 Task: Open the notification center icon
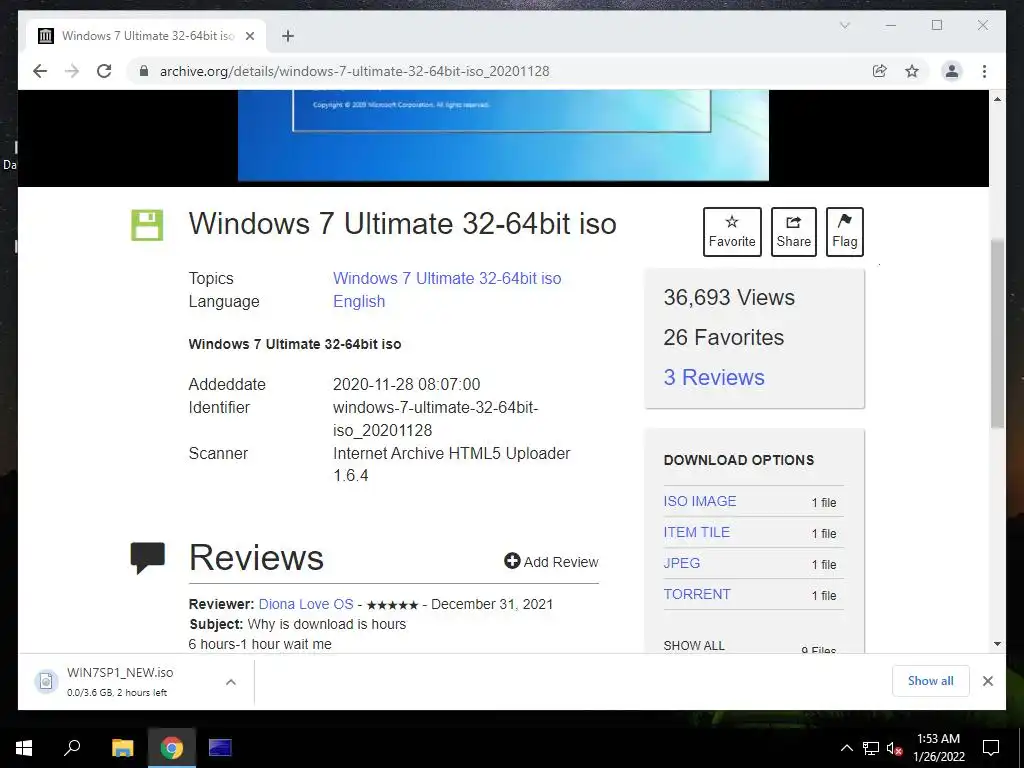click(x=991, y=748)
